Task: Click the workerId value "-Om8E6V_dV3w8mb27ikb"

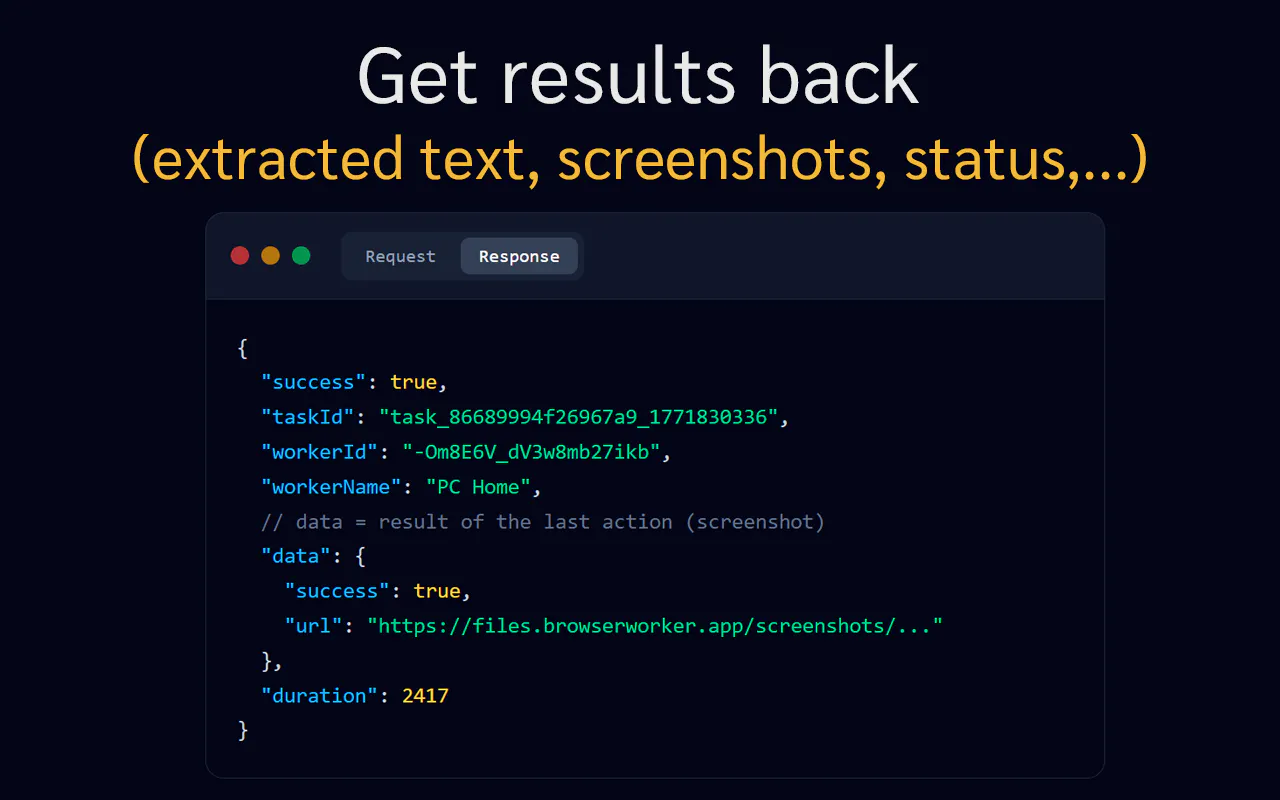Action: pos(531,452)
